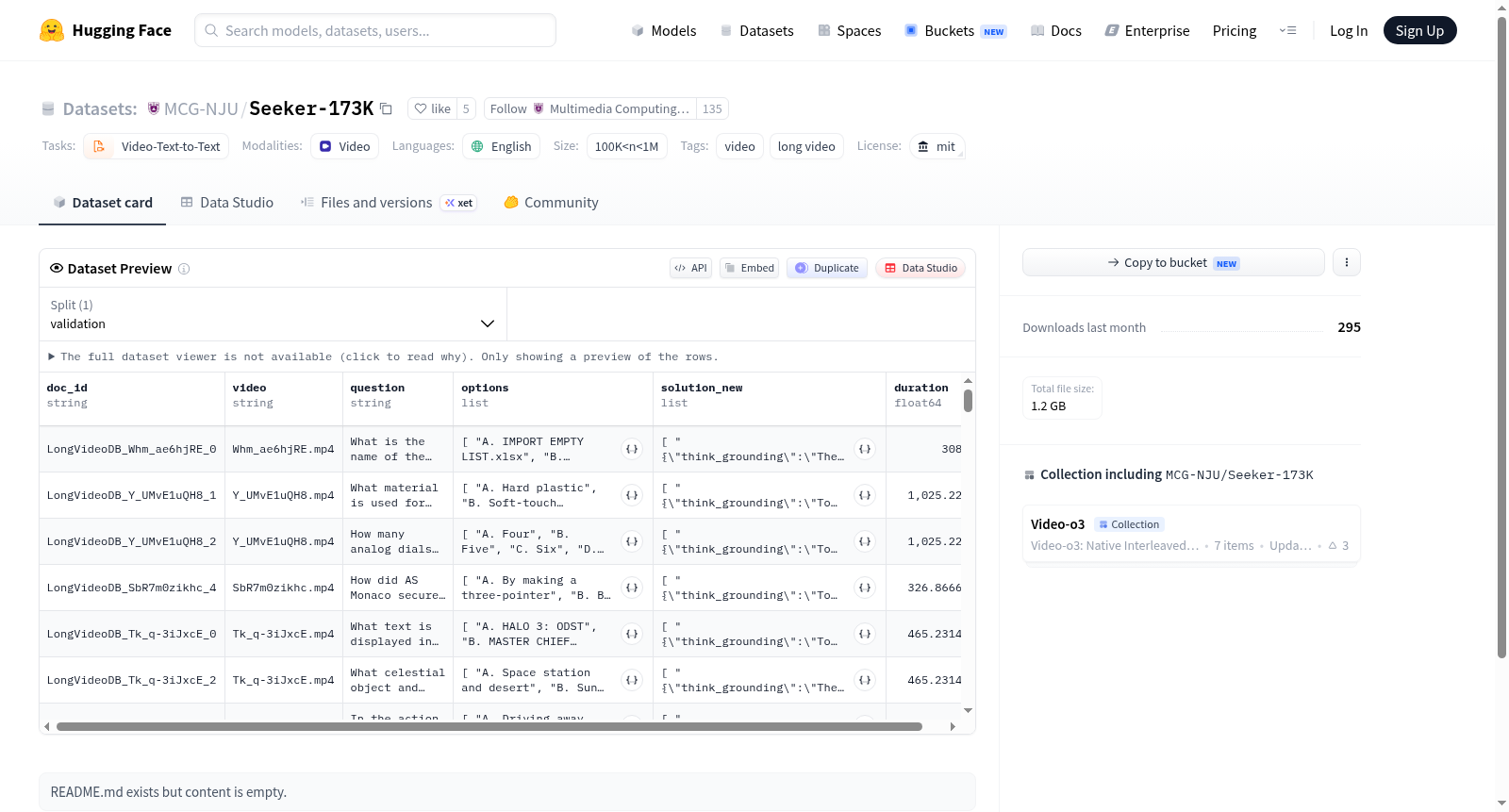Select the 100K<n<1M size tag
The width and height of the screenshot is (1509, 812).
[627, 146]
